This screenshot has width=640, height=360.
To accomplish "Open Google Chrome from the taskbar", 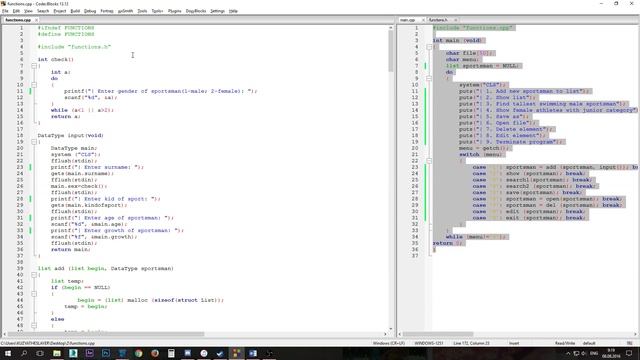I will coord(138,353).
